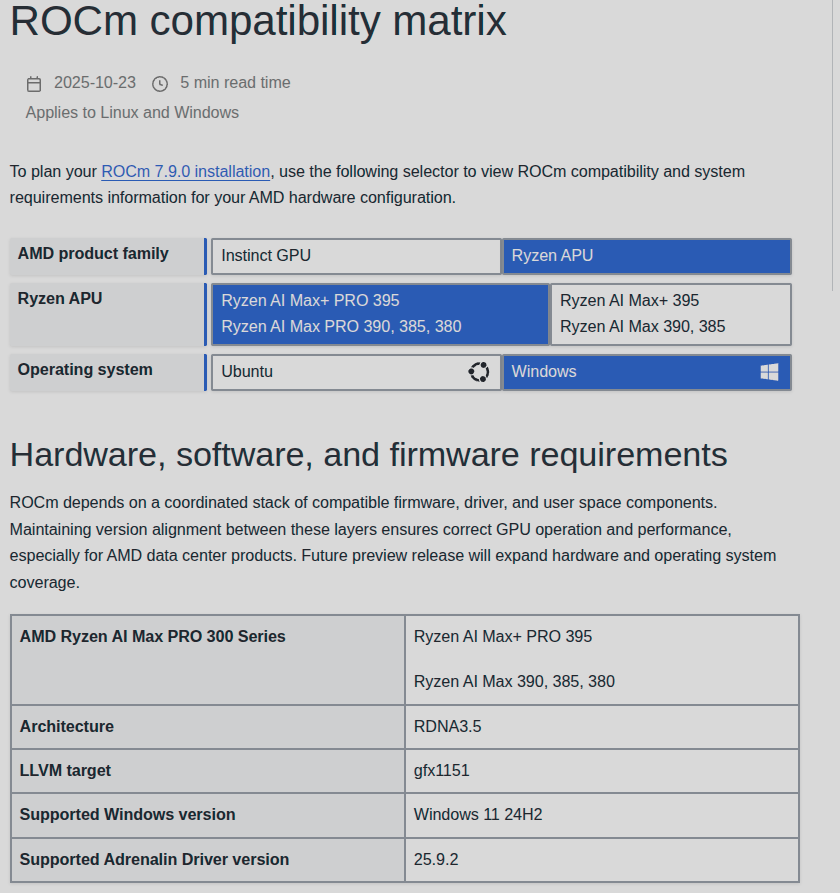
Task: Click the 'Supported Windows version' header cell
Action: pyautogui.click(x=208, y=815)
